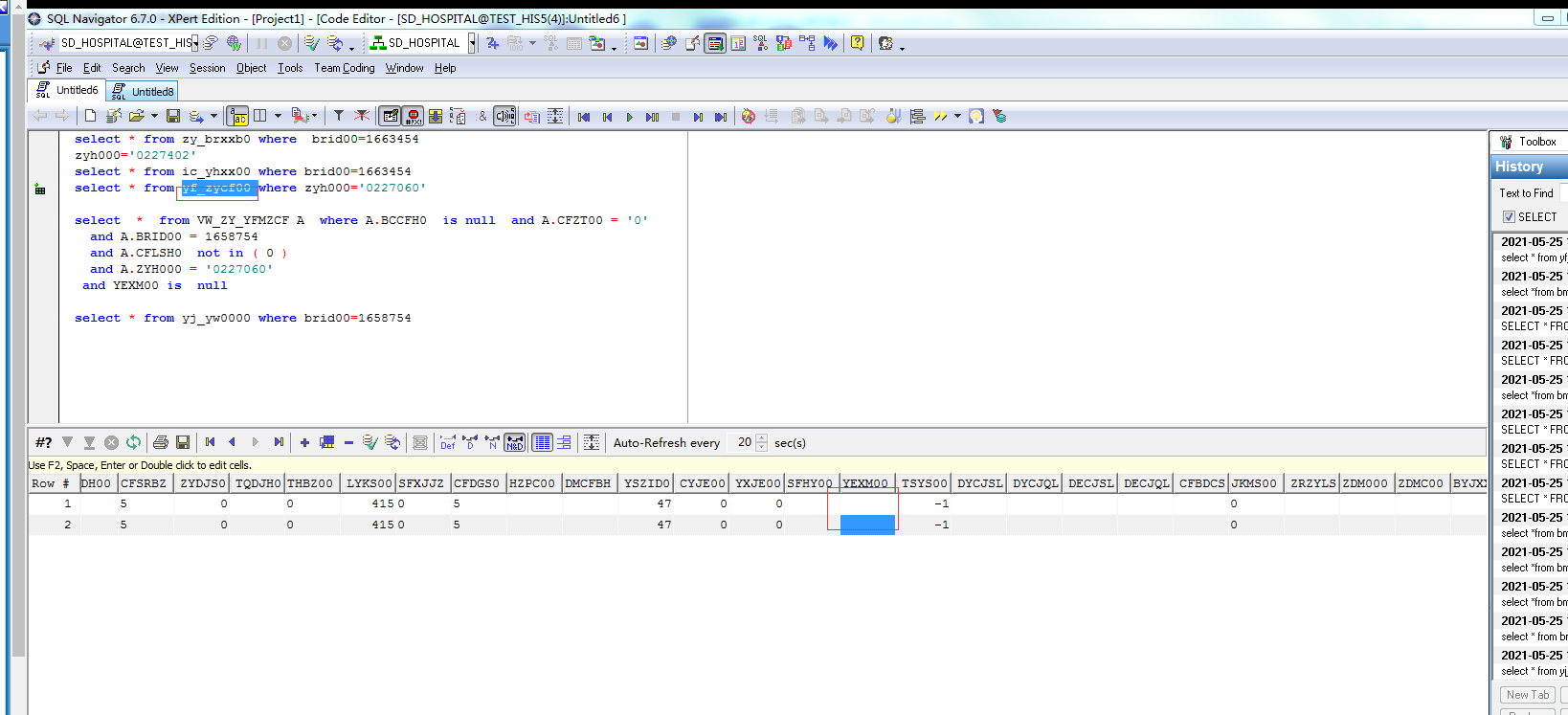Screen dimensions: 1568x715
Task: Select the highlighted YEXM00 cell in row 2
Action: click(867, 525)
